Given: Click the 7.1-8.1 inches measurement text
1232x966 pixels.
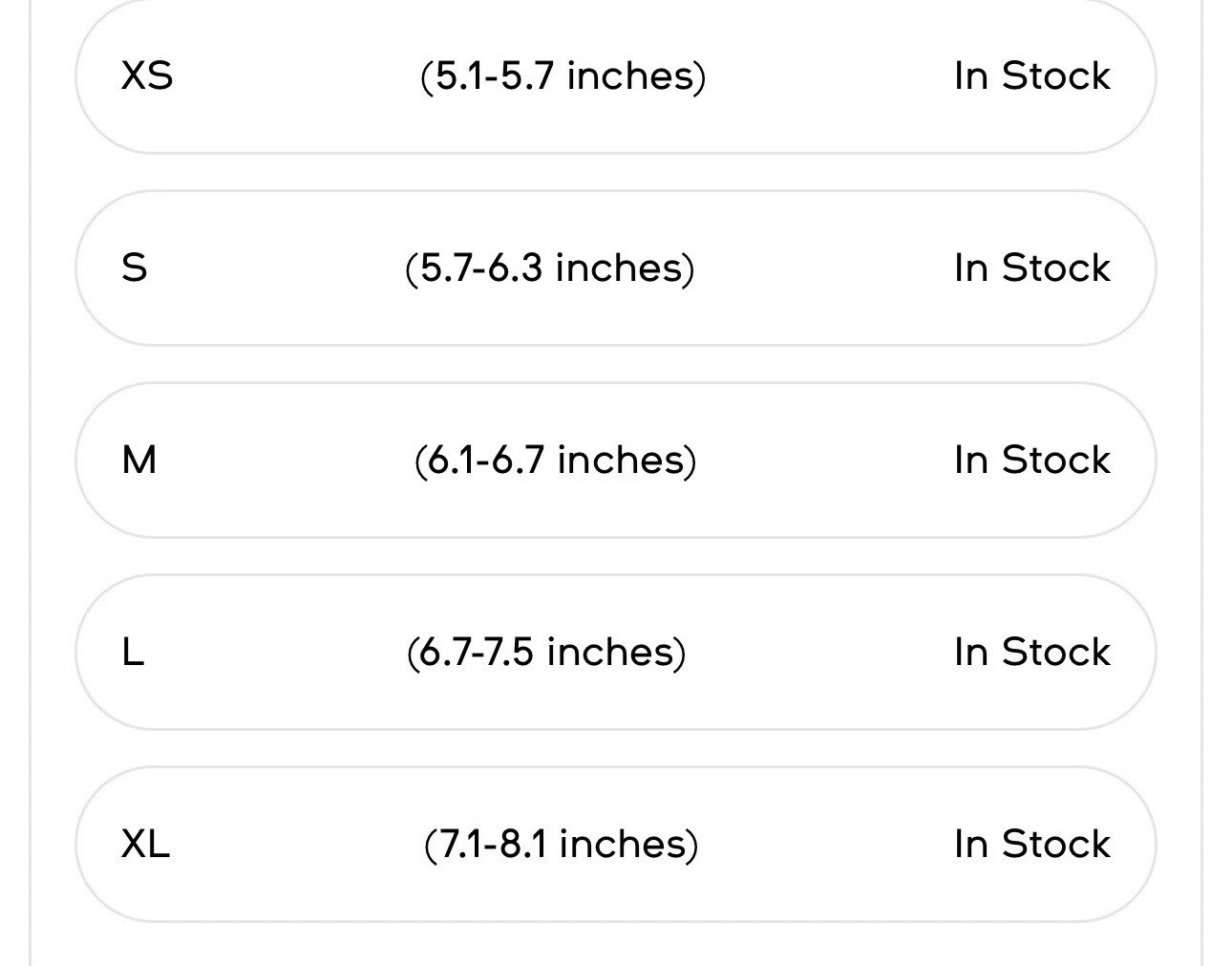Looking at the screenshot, I should (561, 844).
